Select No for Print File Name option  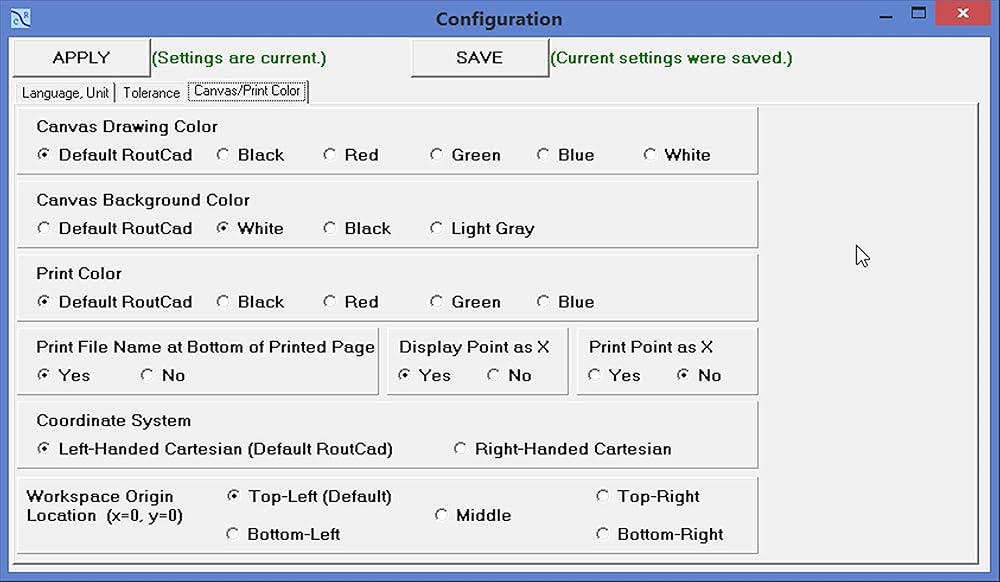coord(147,376)
